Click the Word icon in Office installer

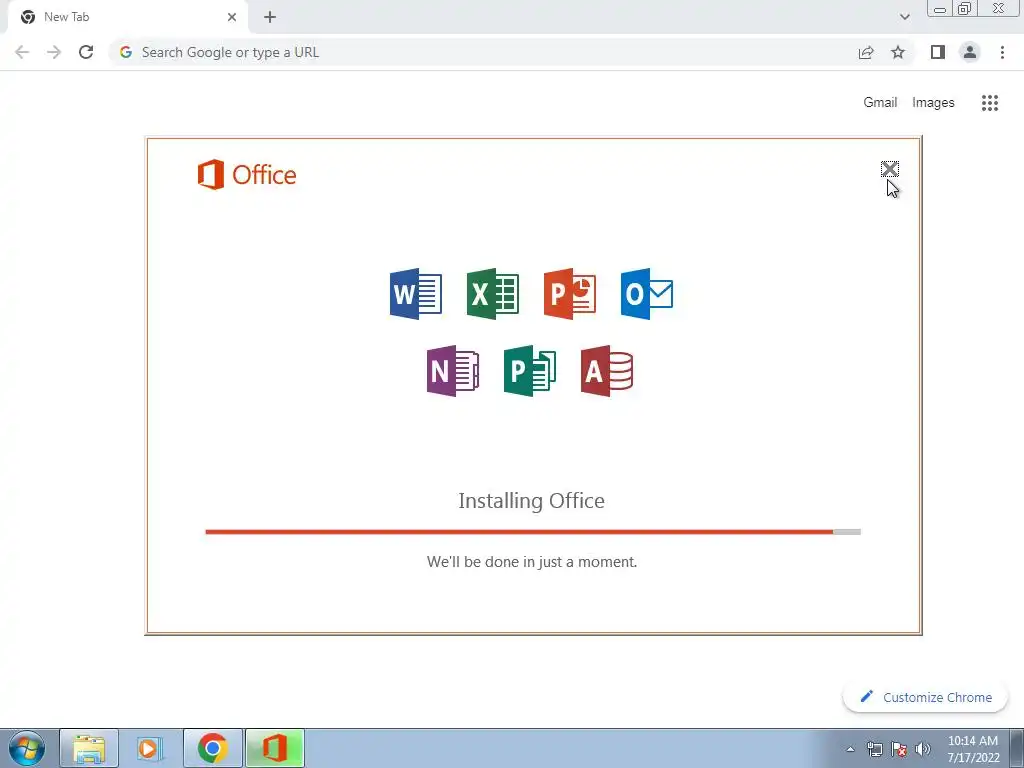coord(416,294)
